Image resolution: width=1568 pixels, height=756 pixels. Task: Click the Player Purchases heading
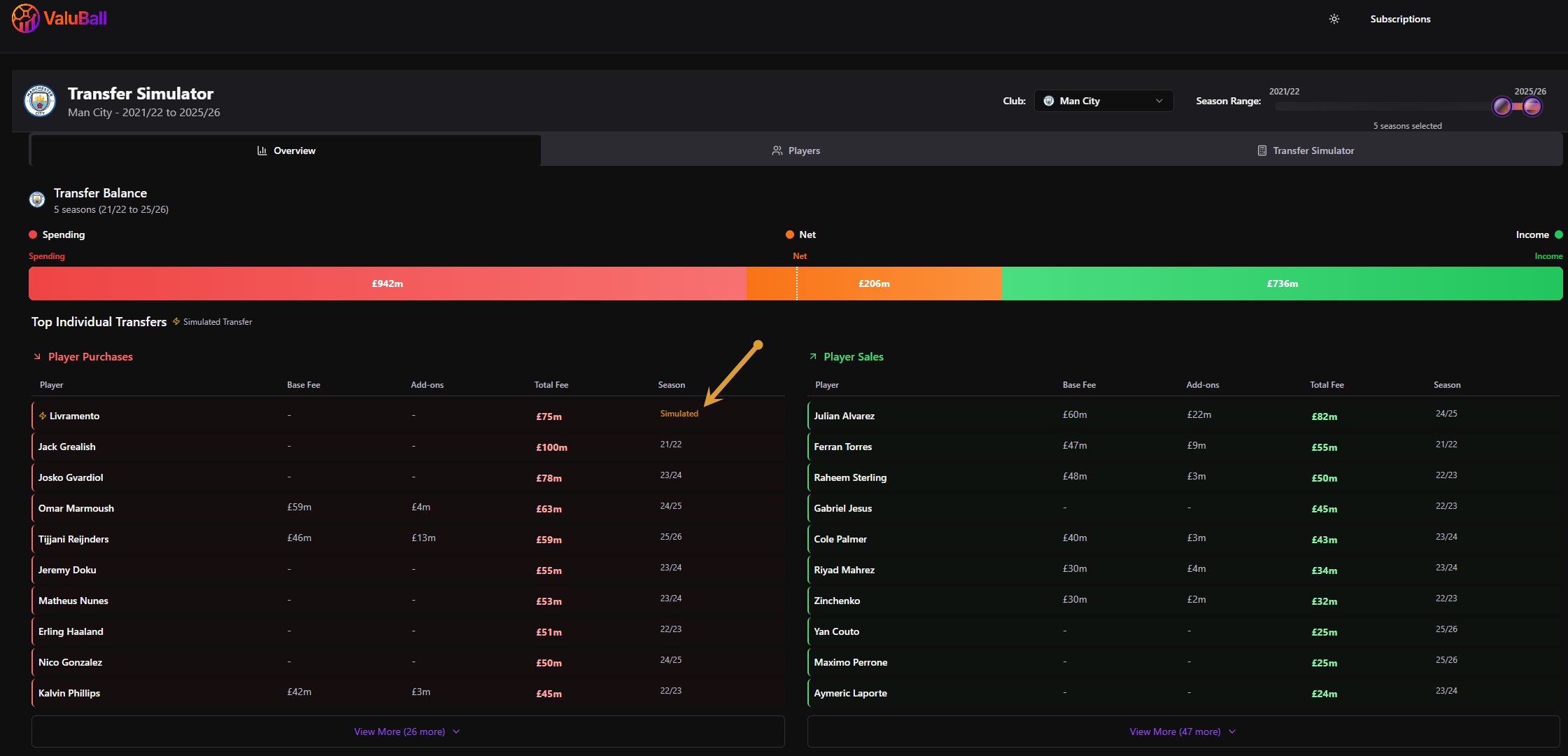(90, 357)
